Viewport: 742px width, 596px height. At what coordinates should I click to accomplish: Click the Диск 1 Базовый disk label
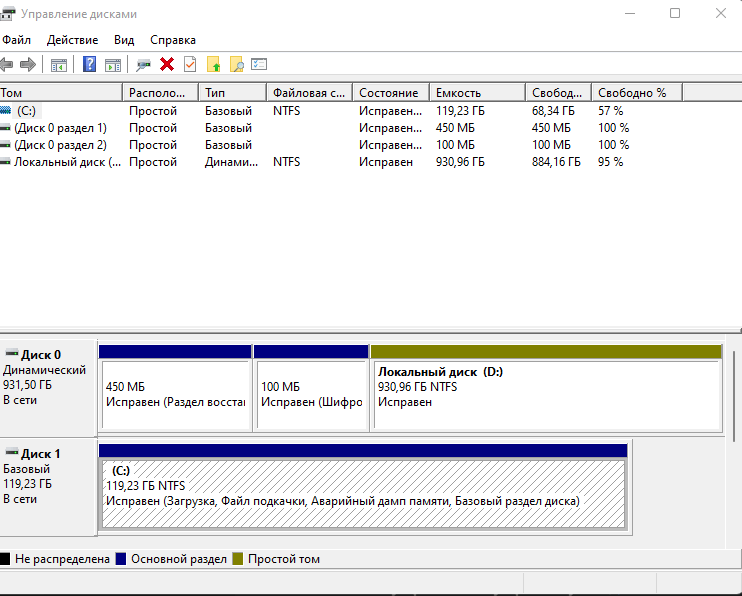click(x=49, y=487)
